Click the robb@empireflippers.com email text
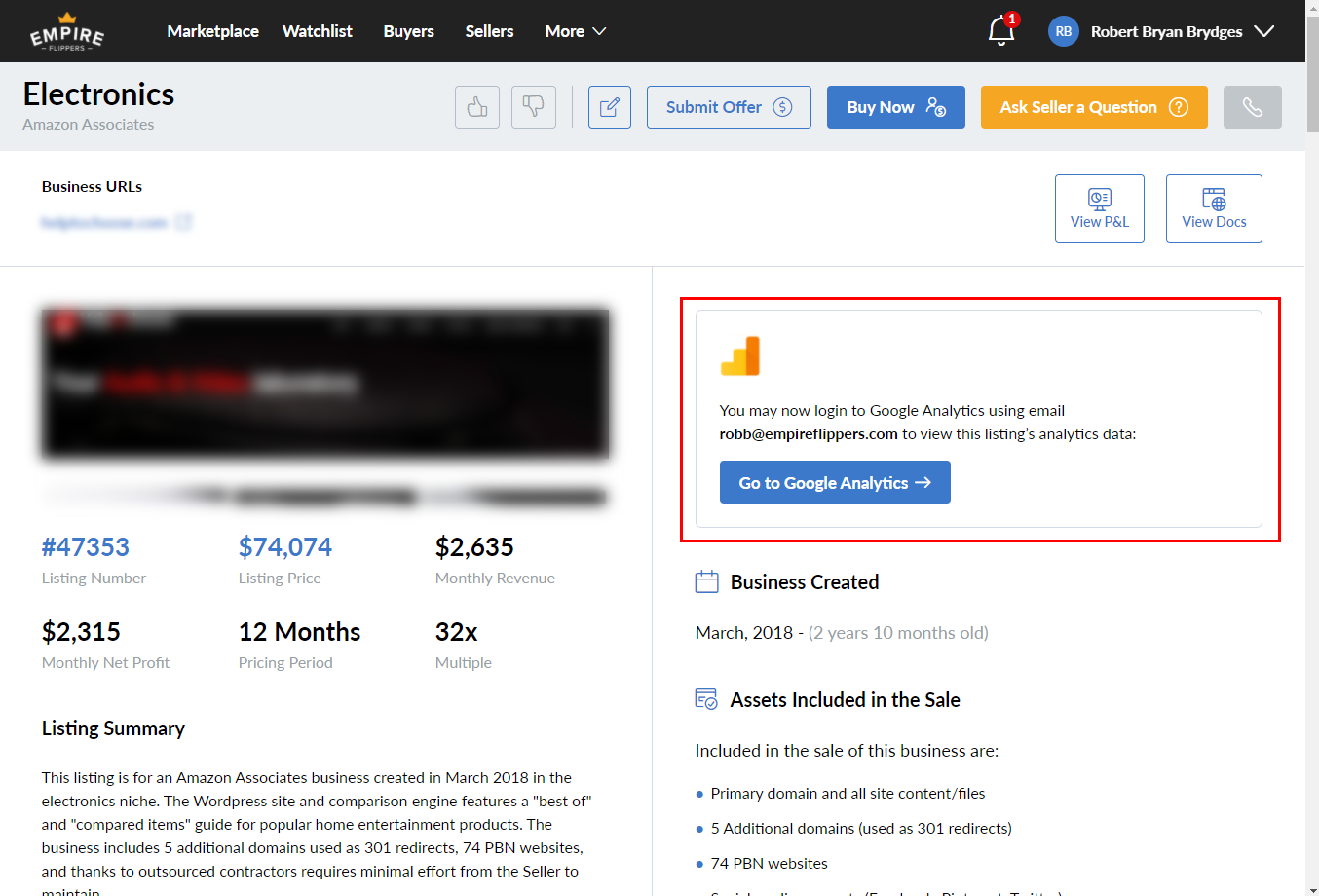Screen dimensions: 1319x896 click(x=809, y=434)
